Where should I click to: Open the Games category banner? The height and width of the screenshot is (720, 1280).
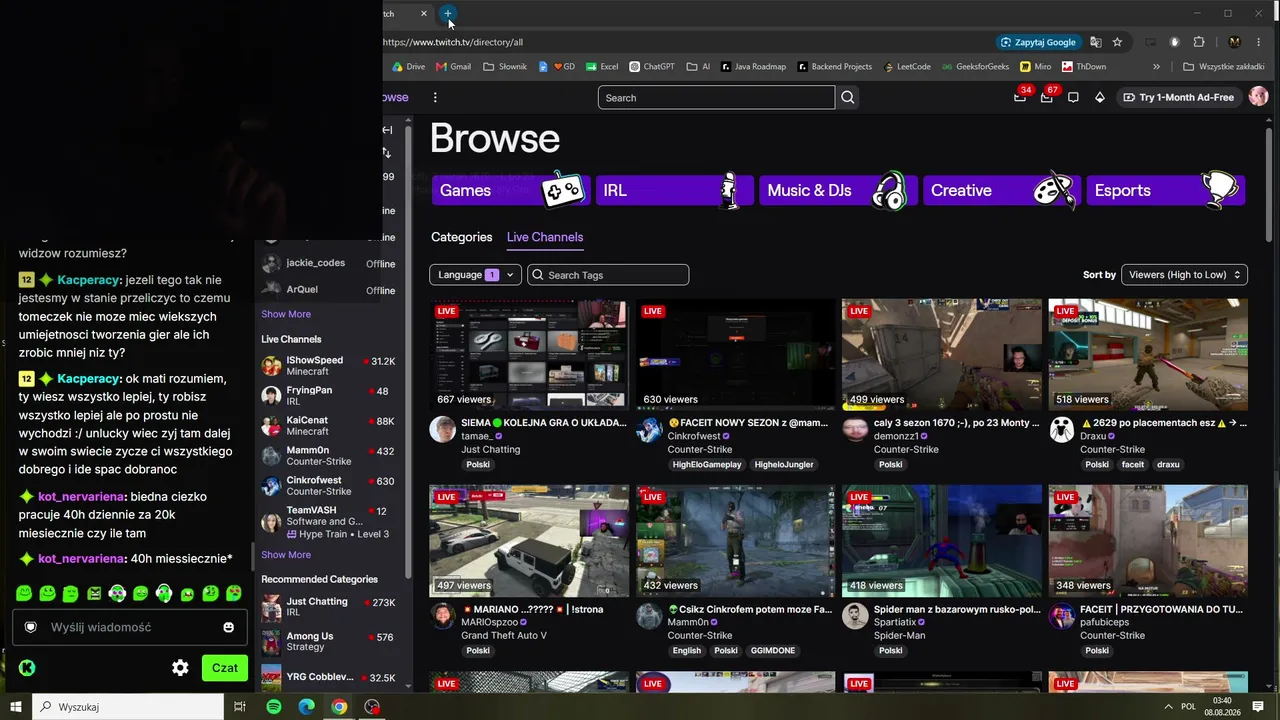tap(510, 190)
